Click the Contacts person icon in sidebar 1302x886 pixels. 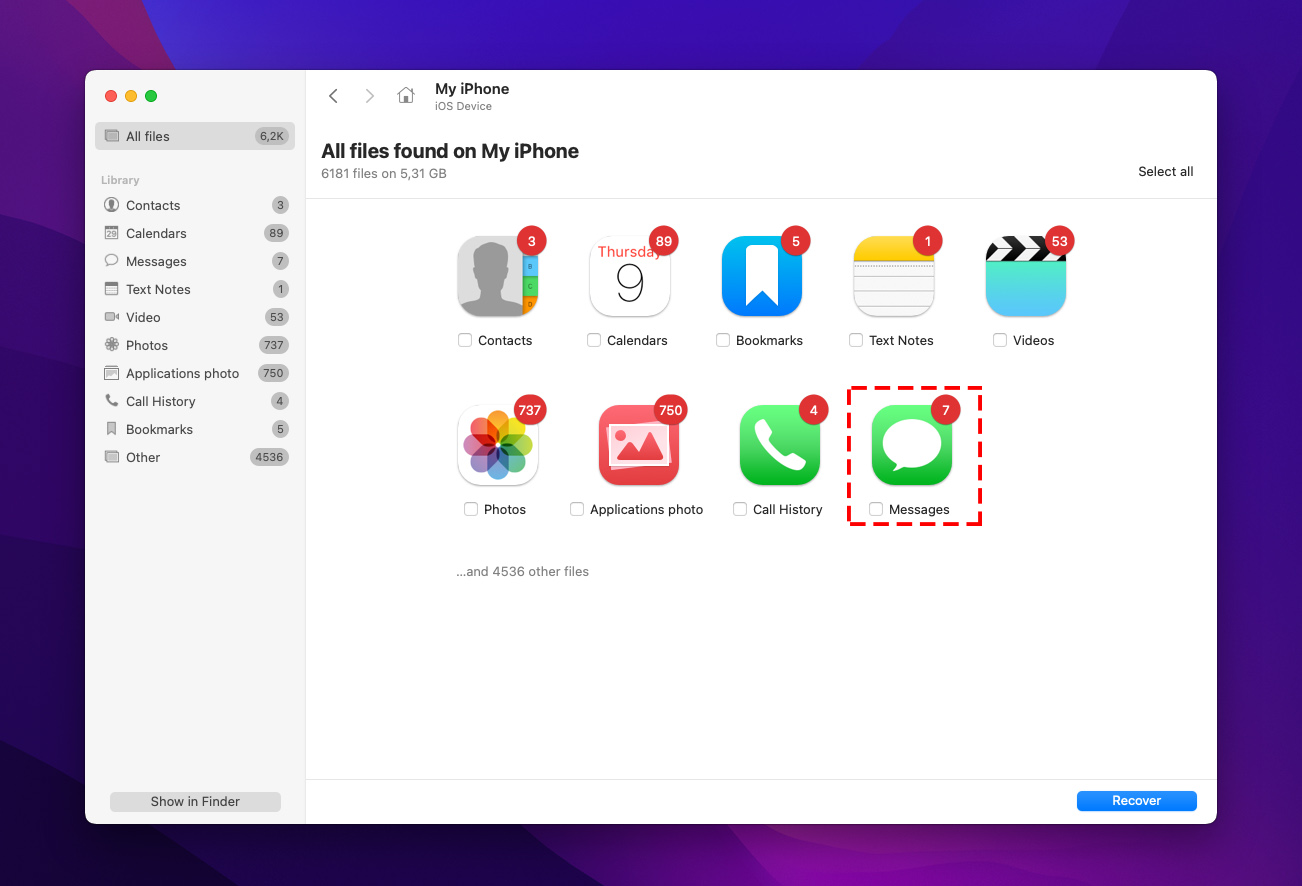click(x=111, y=205)
